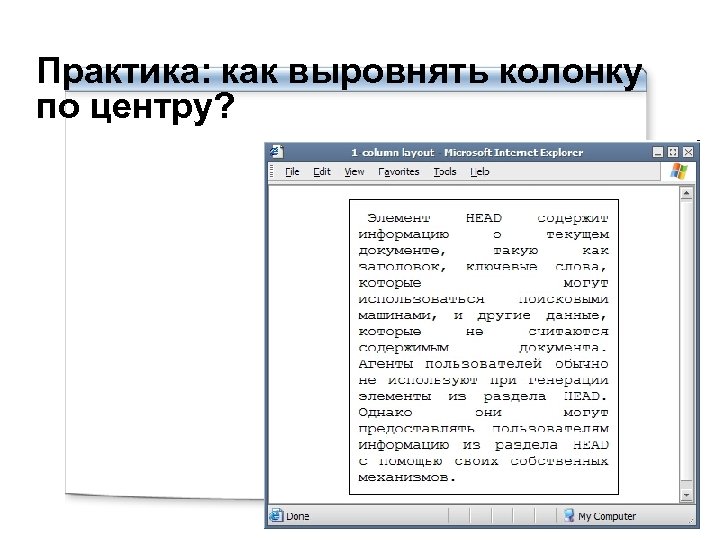The image size is (720, 540).
Task: Open the Tools menu
Action: click(445, 172)
